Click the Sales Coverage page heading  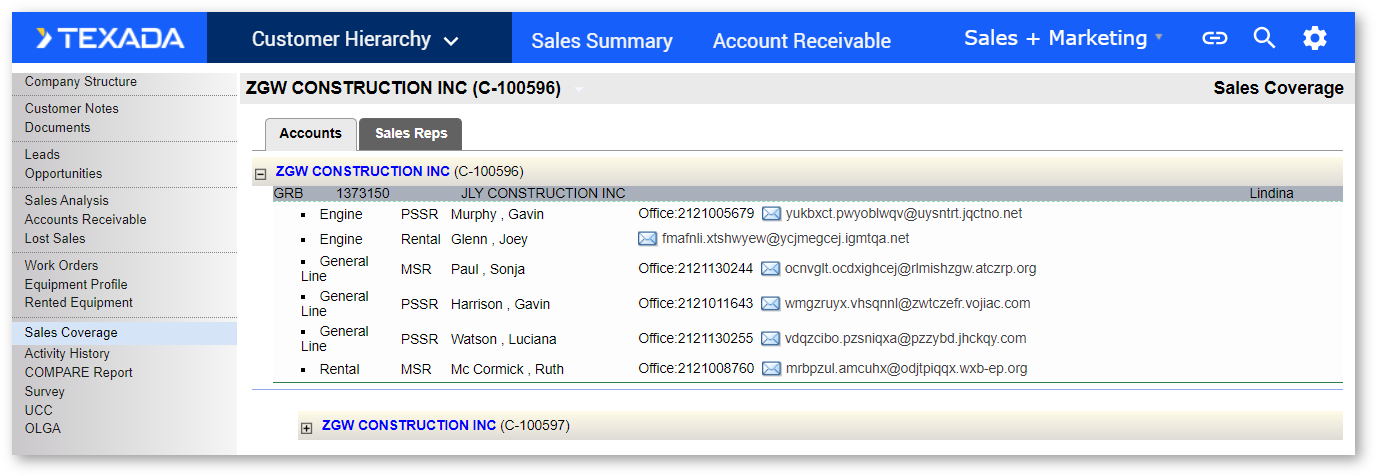1278,88
